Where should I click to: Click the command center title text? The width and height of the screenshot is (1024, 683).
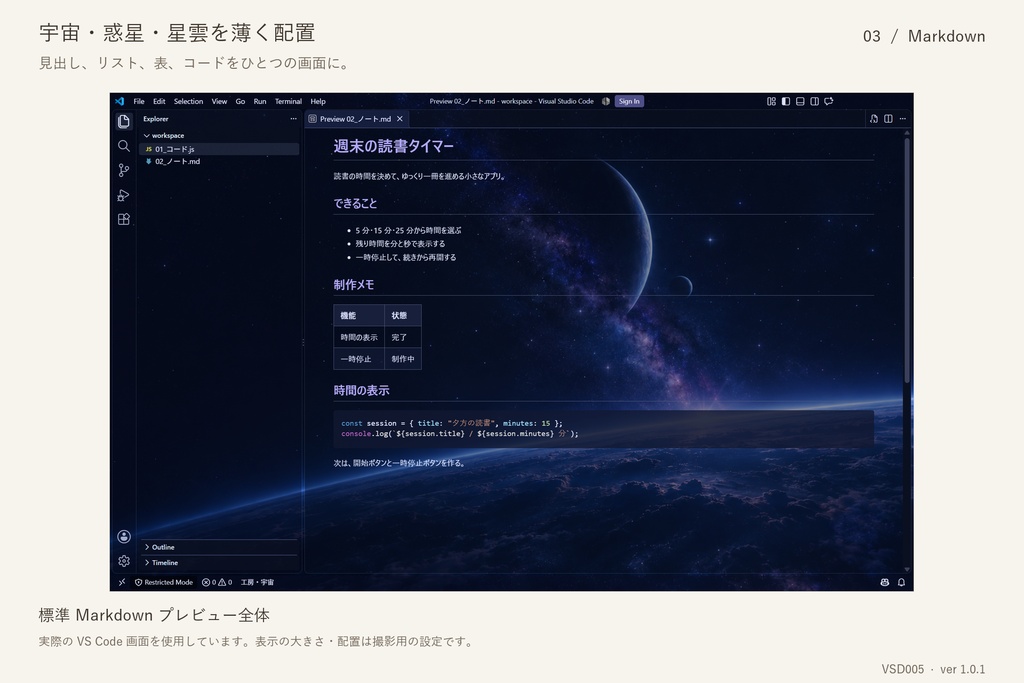coord(511,101)
